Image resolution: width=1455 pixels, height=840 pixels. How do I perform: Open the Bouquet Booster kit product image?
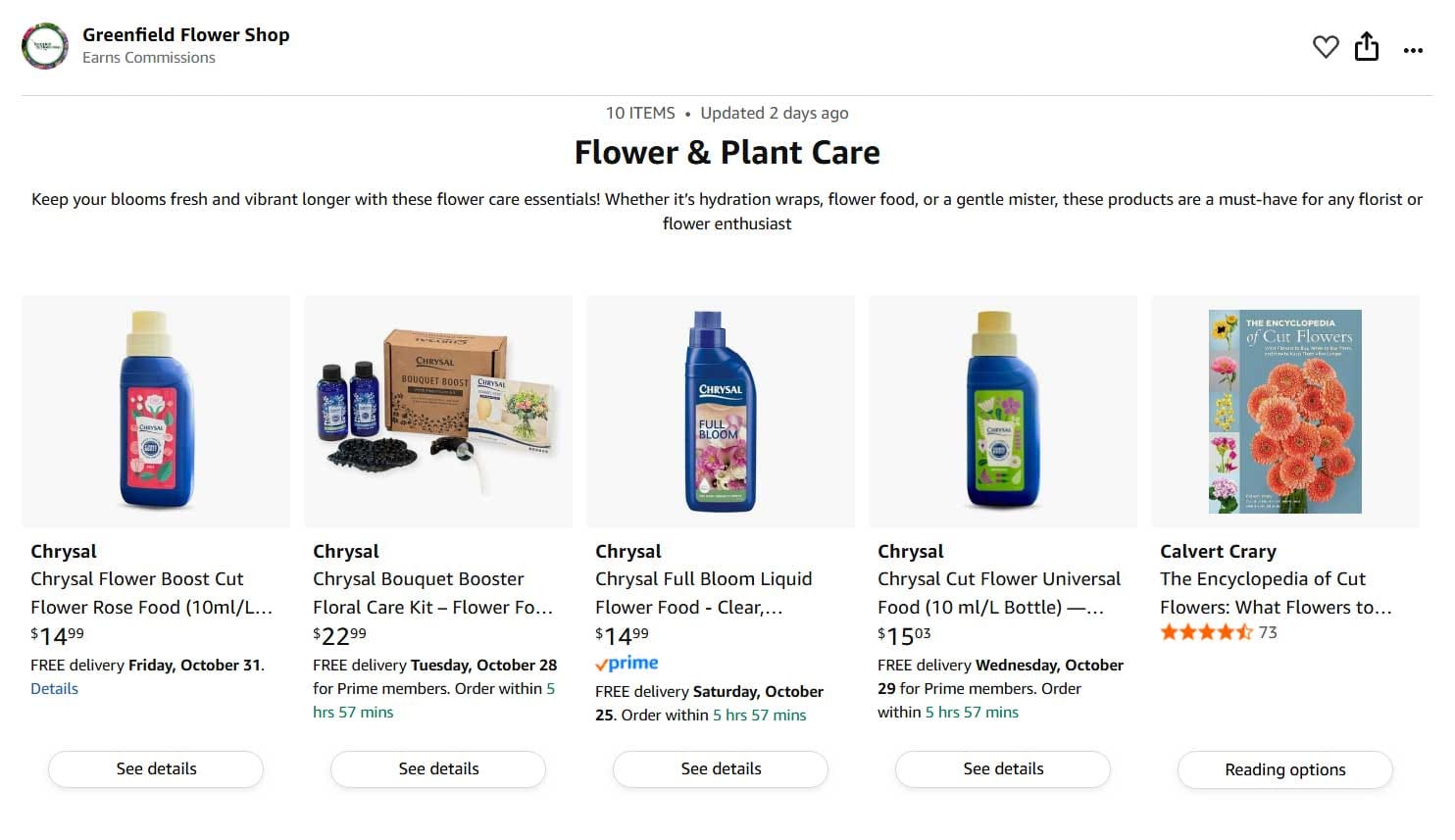pyautogui.click(x=437, y=411)
